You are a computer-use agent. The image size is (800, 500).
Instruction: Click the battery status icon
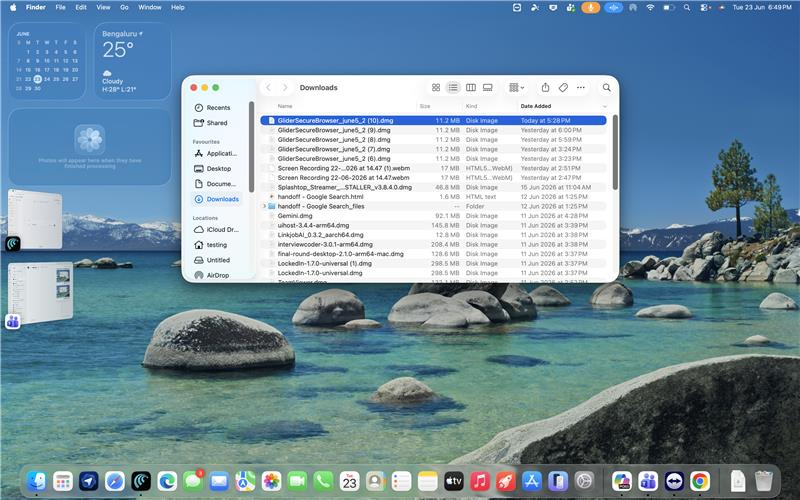click(x=668, y=8)
